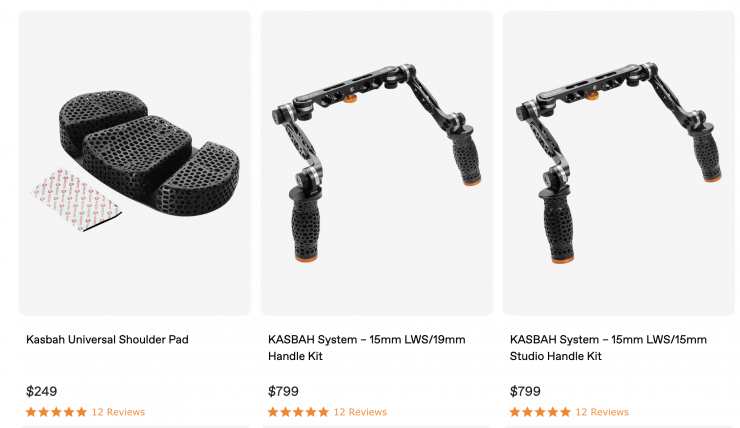
Task: Click the $249 price of the Shoulder Pad
Action: click(x=42, y=391)
